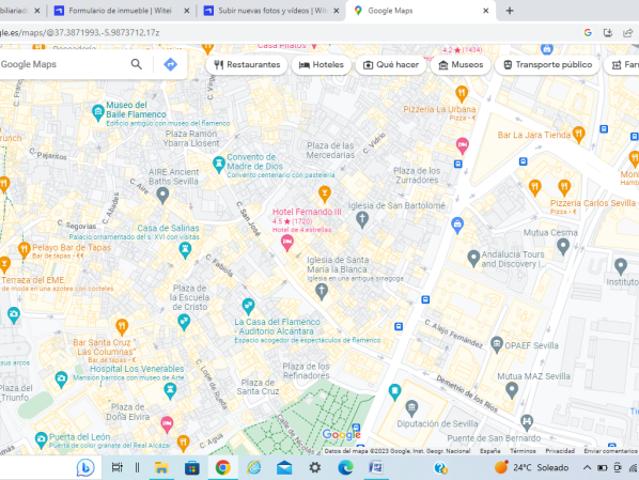Expand hidden system tray icons chevron
Viewport: 639px width, 480px height.
pyautogui.click(x=587, y=467)
